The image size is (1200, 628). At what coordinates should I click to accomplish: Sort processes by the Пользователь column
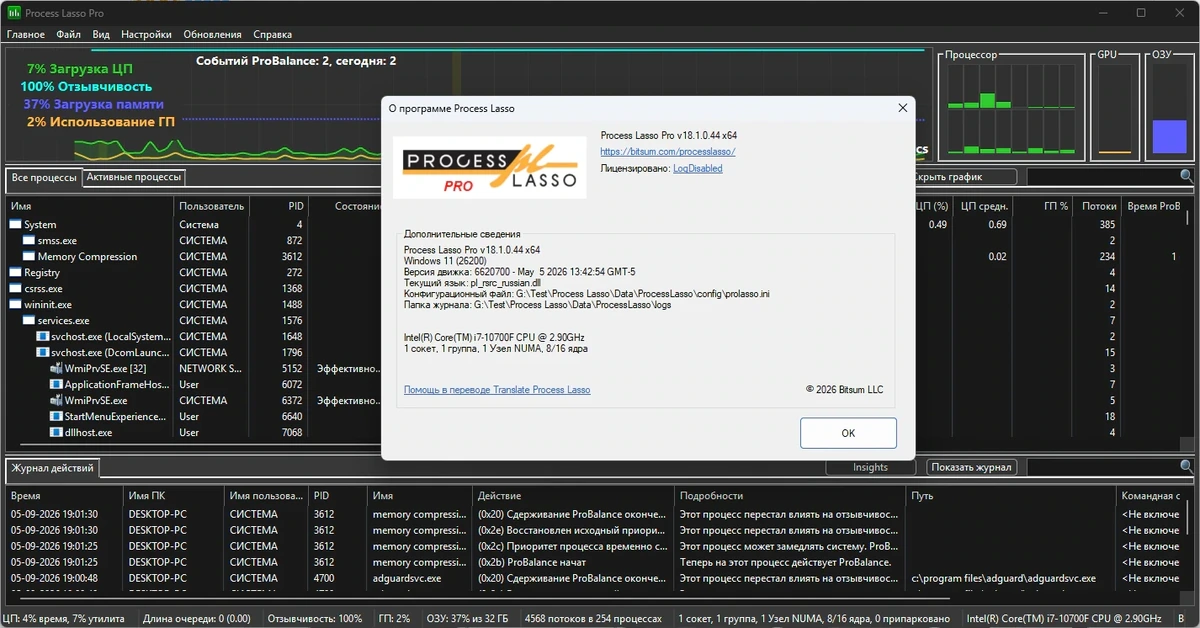212,206
